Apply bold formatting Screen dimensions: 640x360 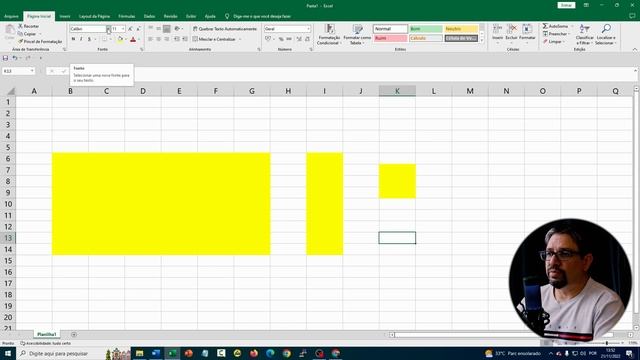tap(73, 39)
